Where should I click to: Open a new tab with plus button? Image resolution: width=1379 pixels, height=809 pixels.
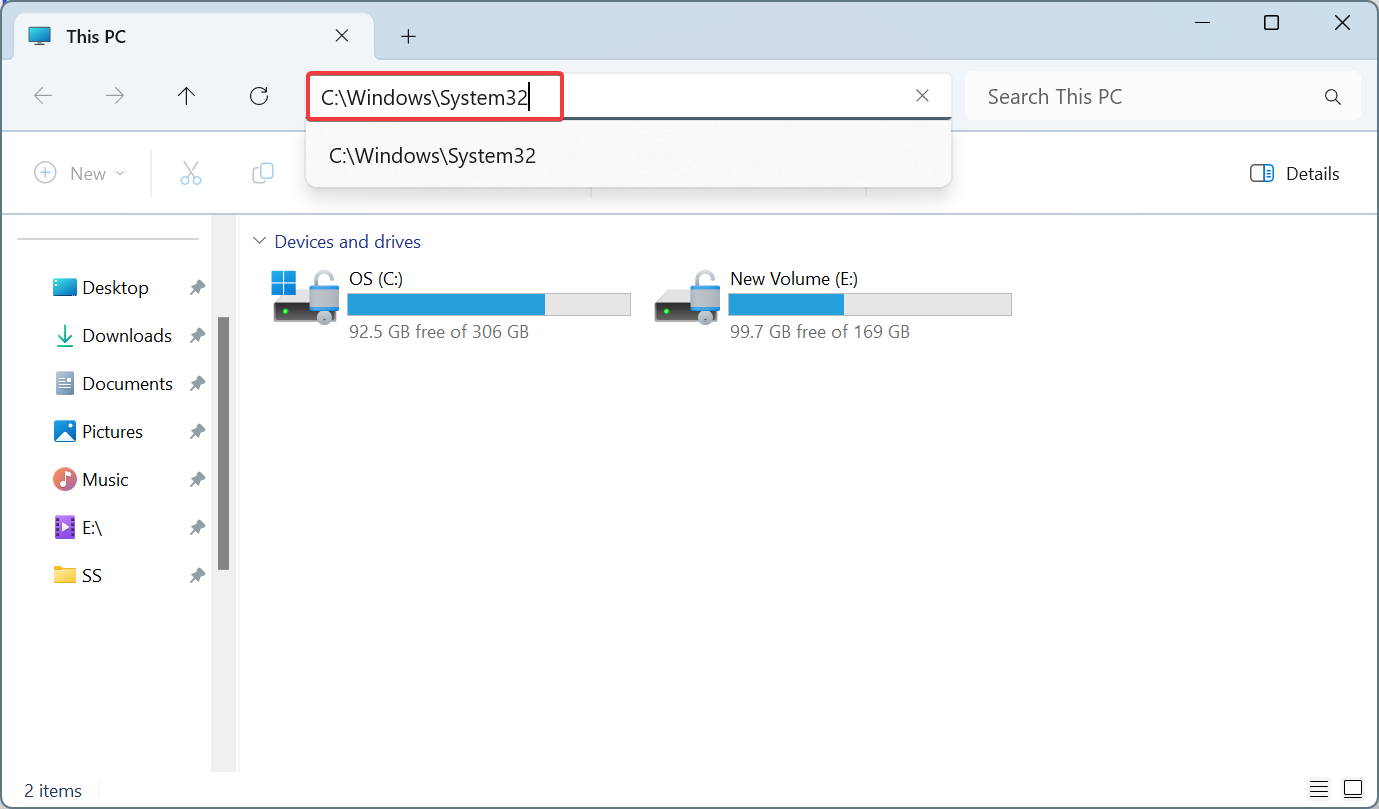[408, 36]
